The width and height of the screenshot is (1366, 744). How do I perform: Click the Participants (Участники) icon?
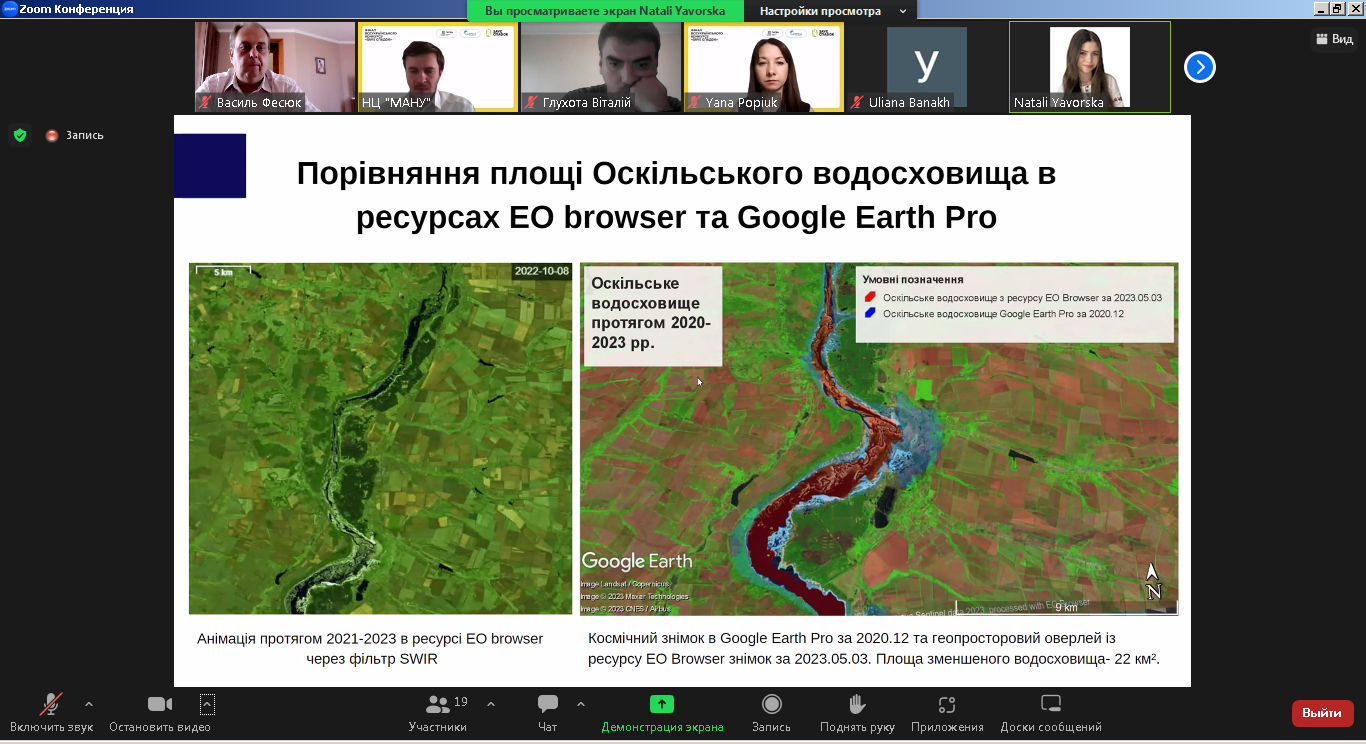pos(438,705)
